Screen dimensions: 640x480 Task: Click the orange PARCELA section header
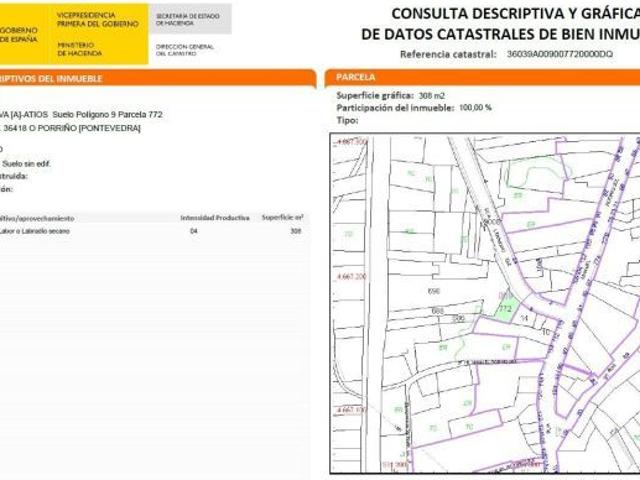[480, 77]
